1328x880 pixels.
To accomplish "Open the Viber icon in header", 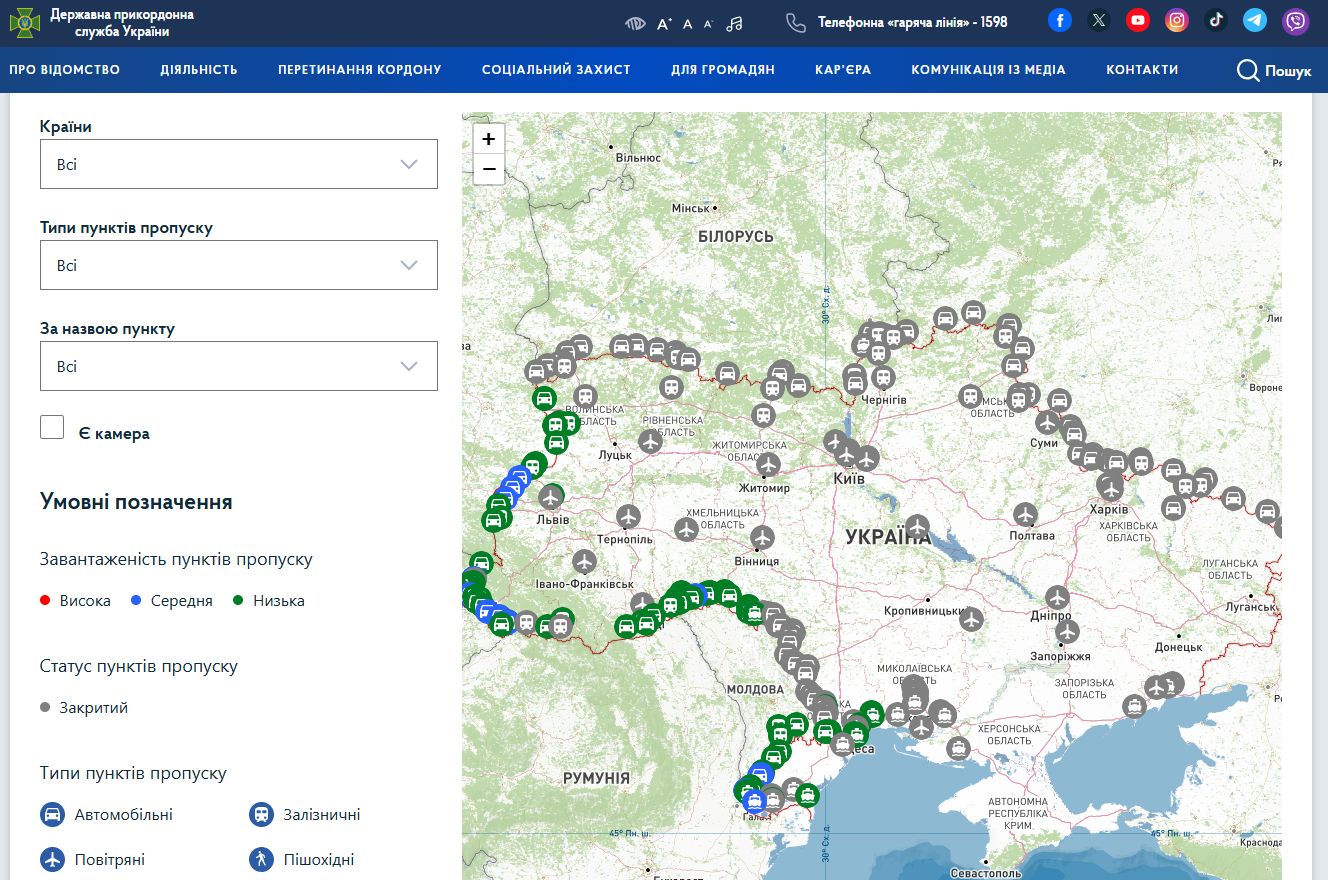I will [x=1296, y=21].
